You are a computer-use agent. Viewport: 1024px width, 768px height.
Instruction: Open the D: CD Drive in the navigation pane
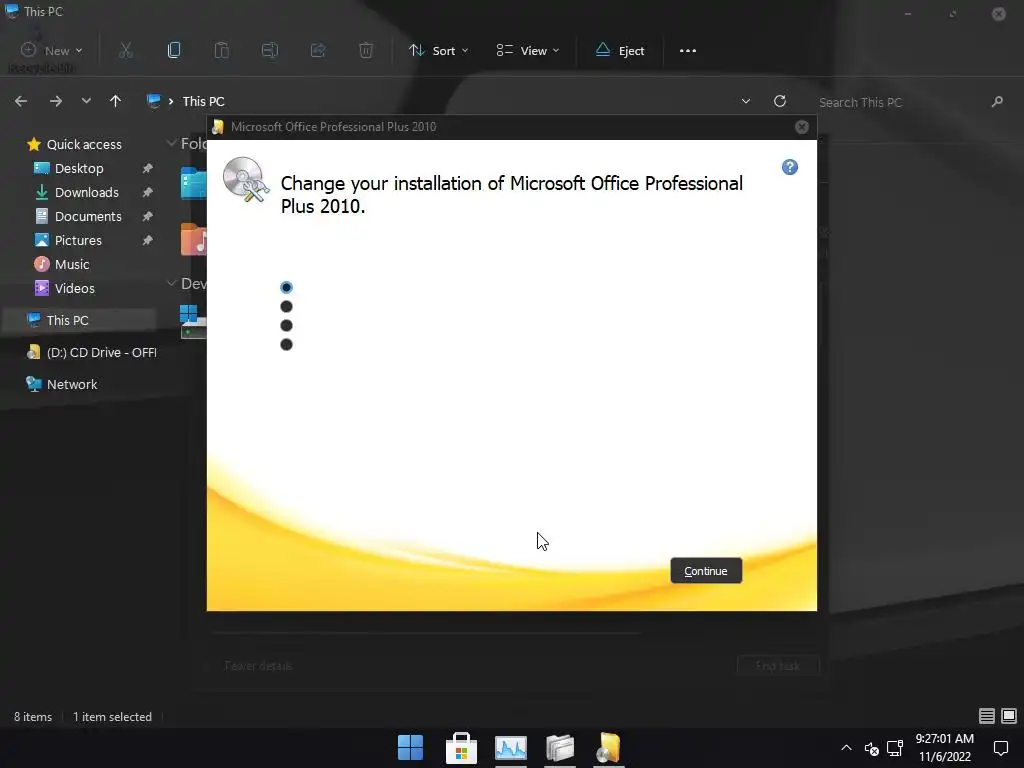(x=91, y=353)
